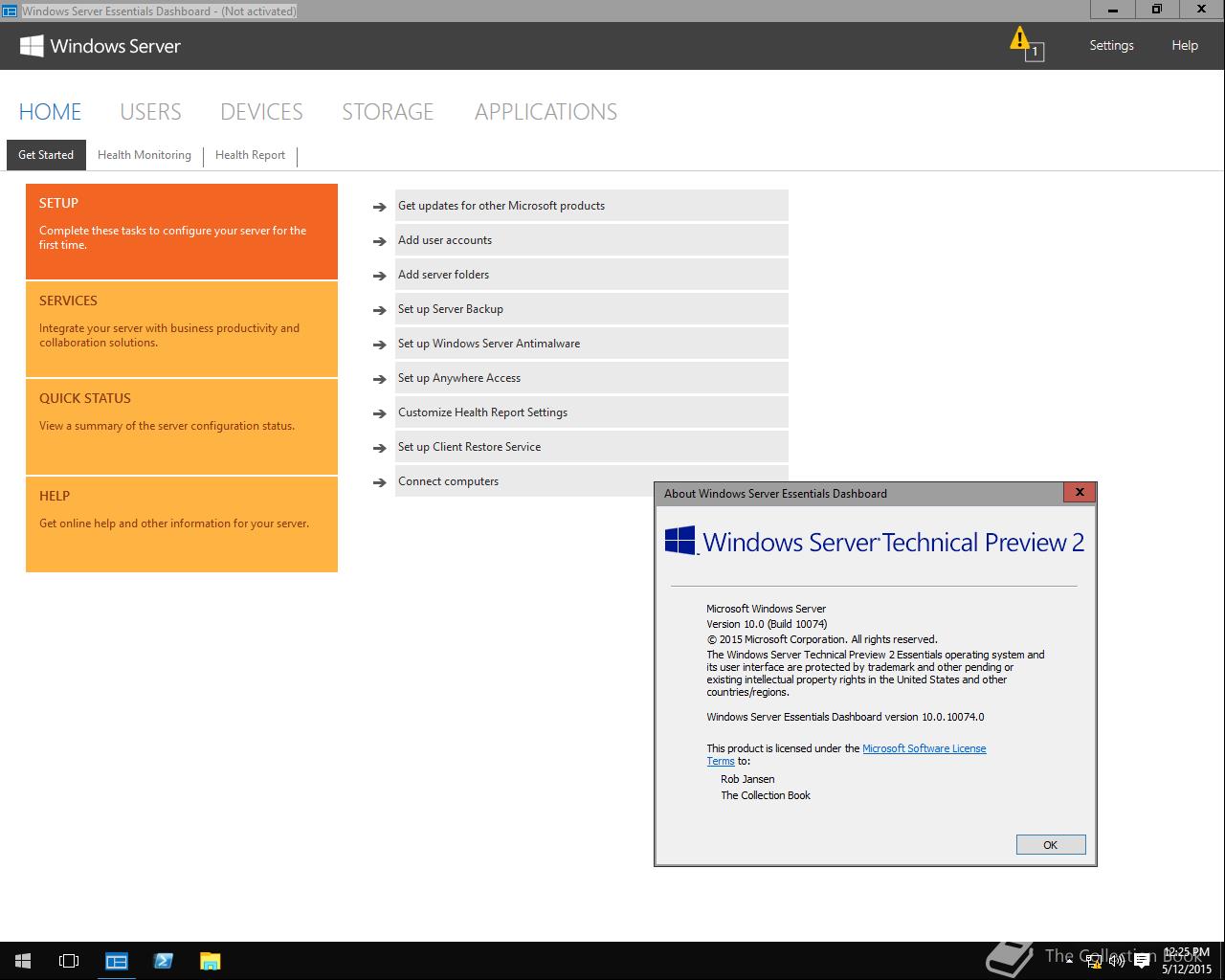Click arrow beside Get updates task
This screenshot has height=980, width=1225.
click(380, 207)
